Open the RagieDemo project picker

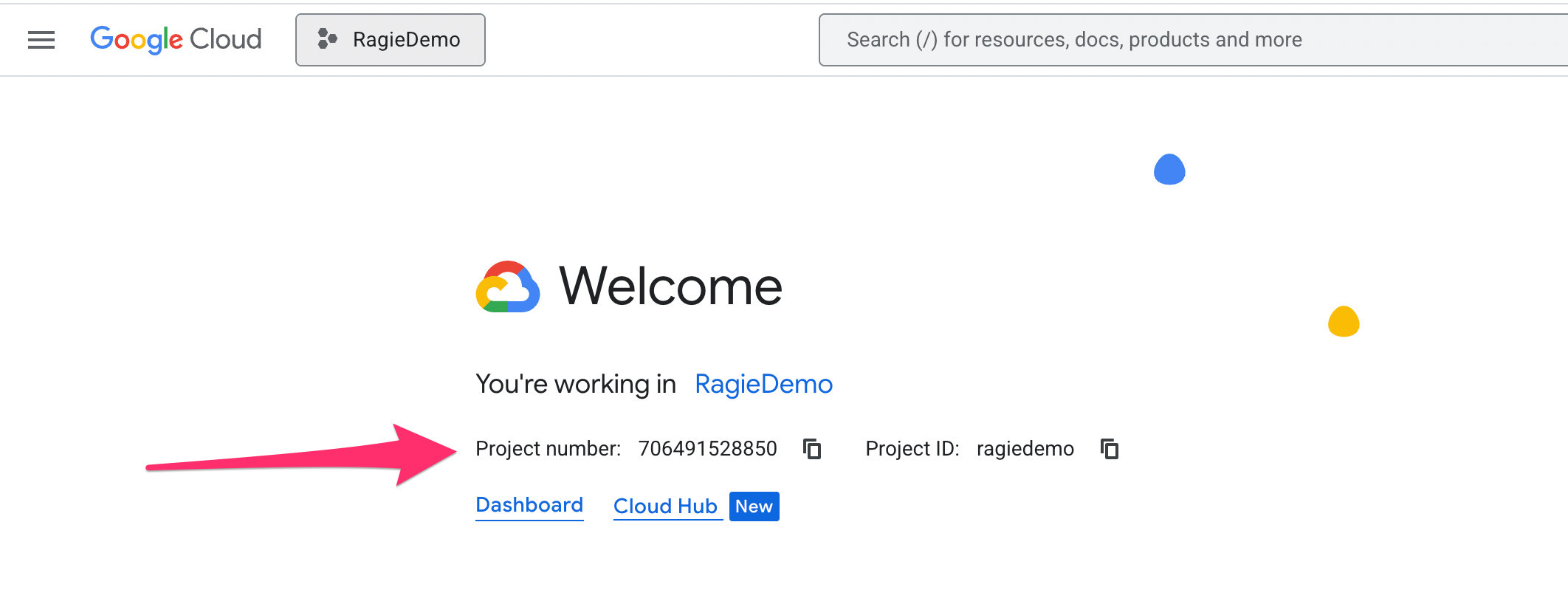(x=391, y=40)
